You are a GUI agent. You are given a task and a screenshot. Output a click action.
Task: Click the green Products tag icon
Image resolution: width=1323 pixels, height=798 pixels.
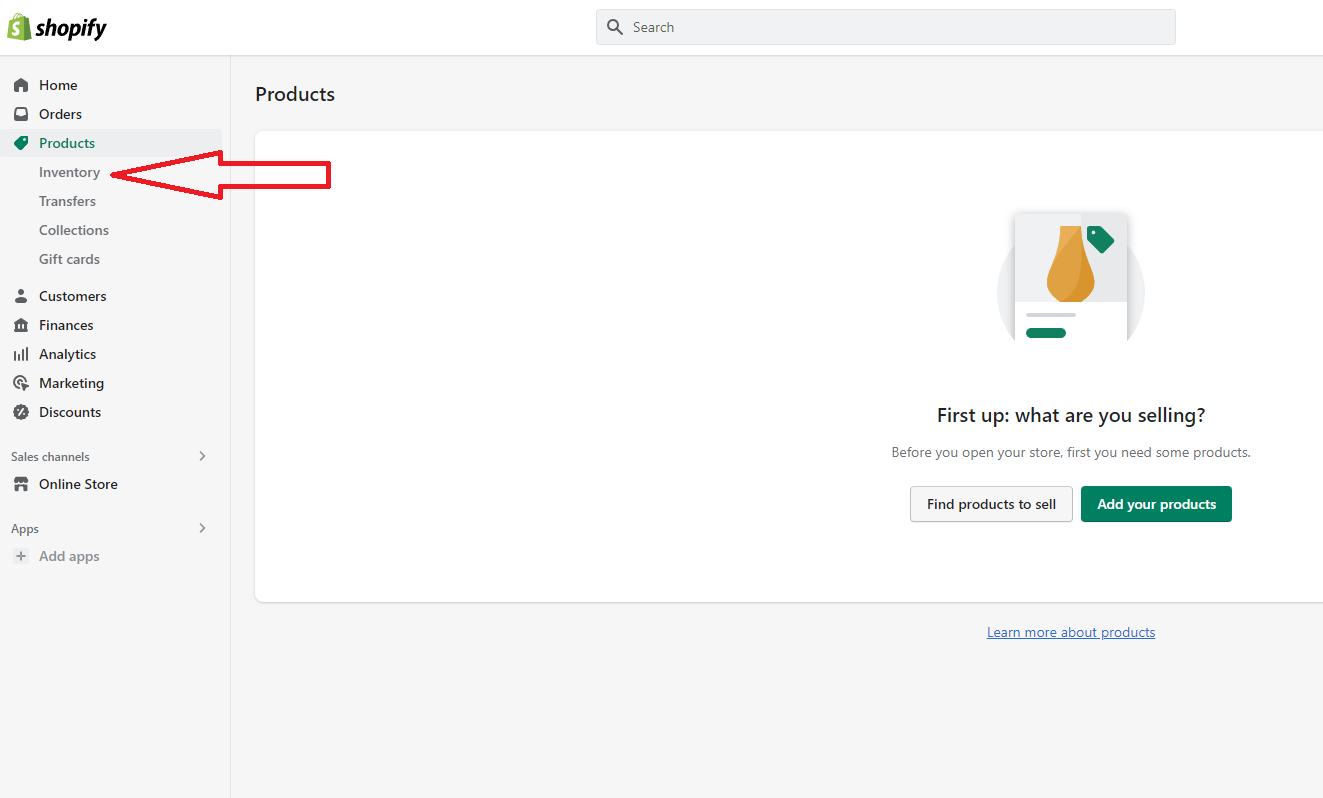tap(21, 143)
